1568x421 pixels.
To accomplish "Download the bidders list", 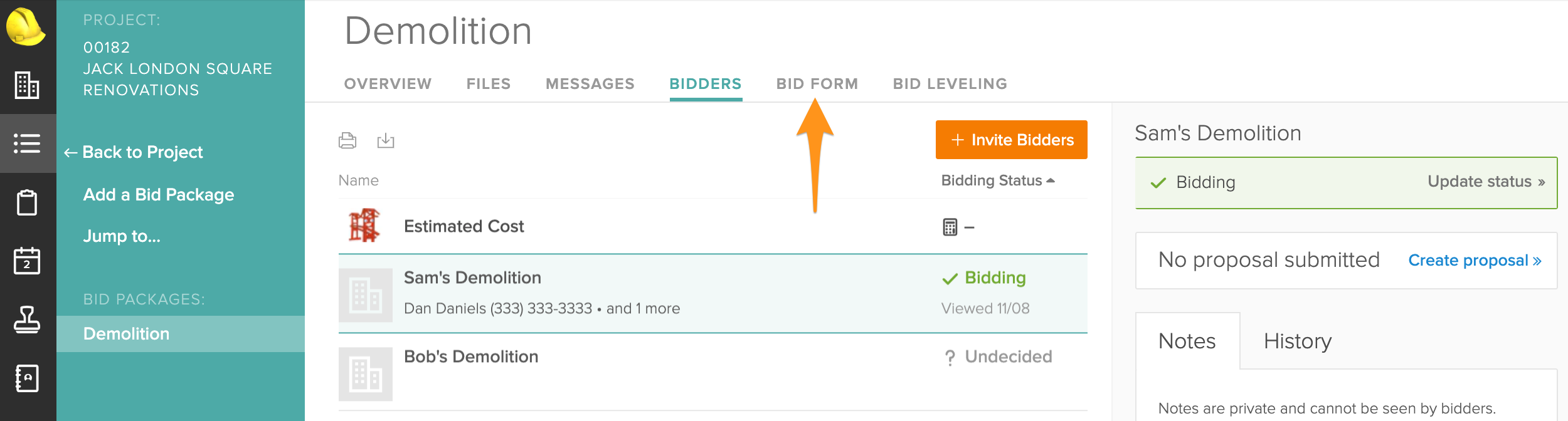I will tap(386, 140).
